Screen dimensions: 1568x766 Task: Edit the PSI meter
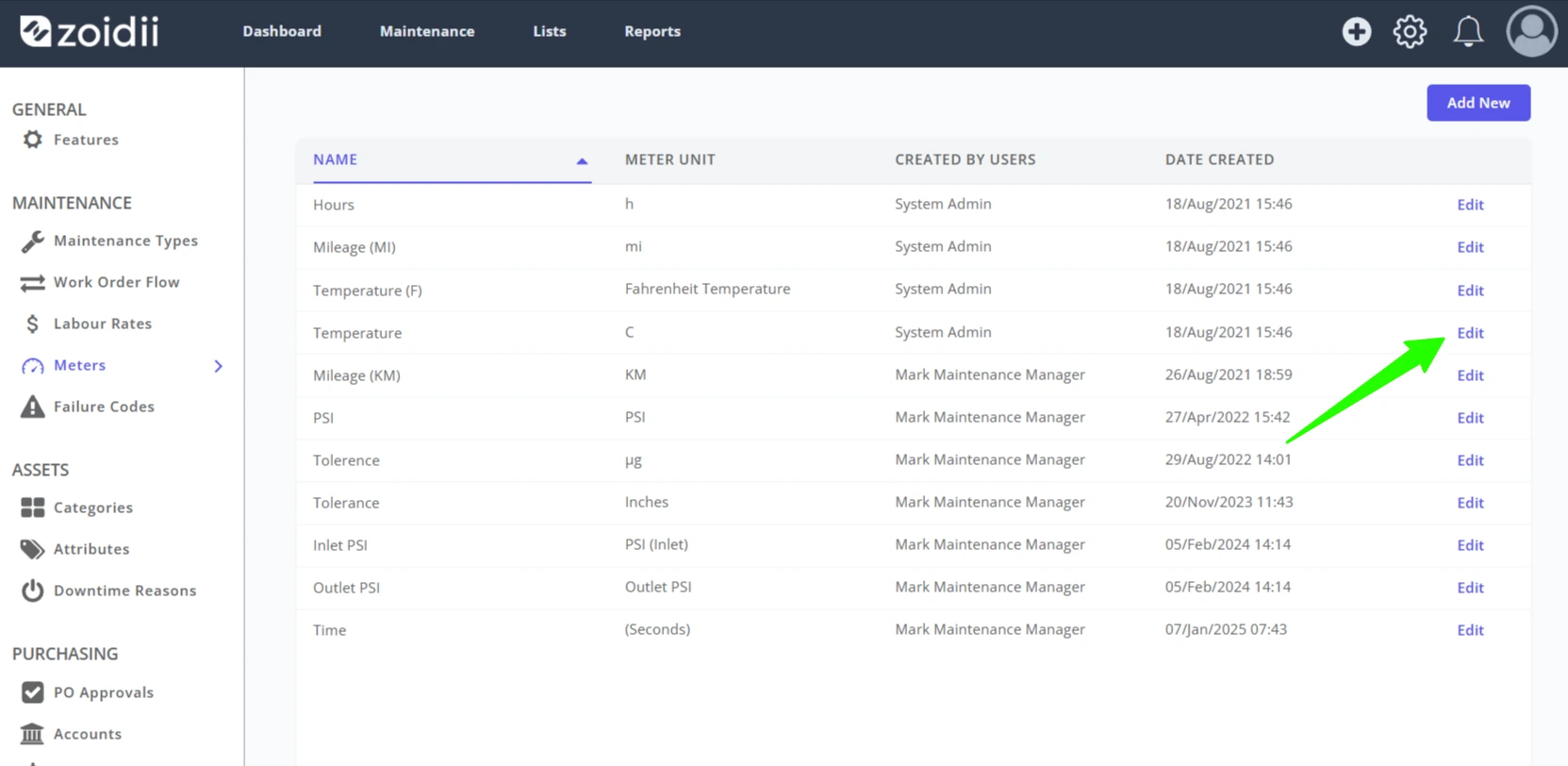1470,418
